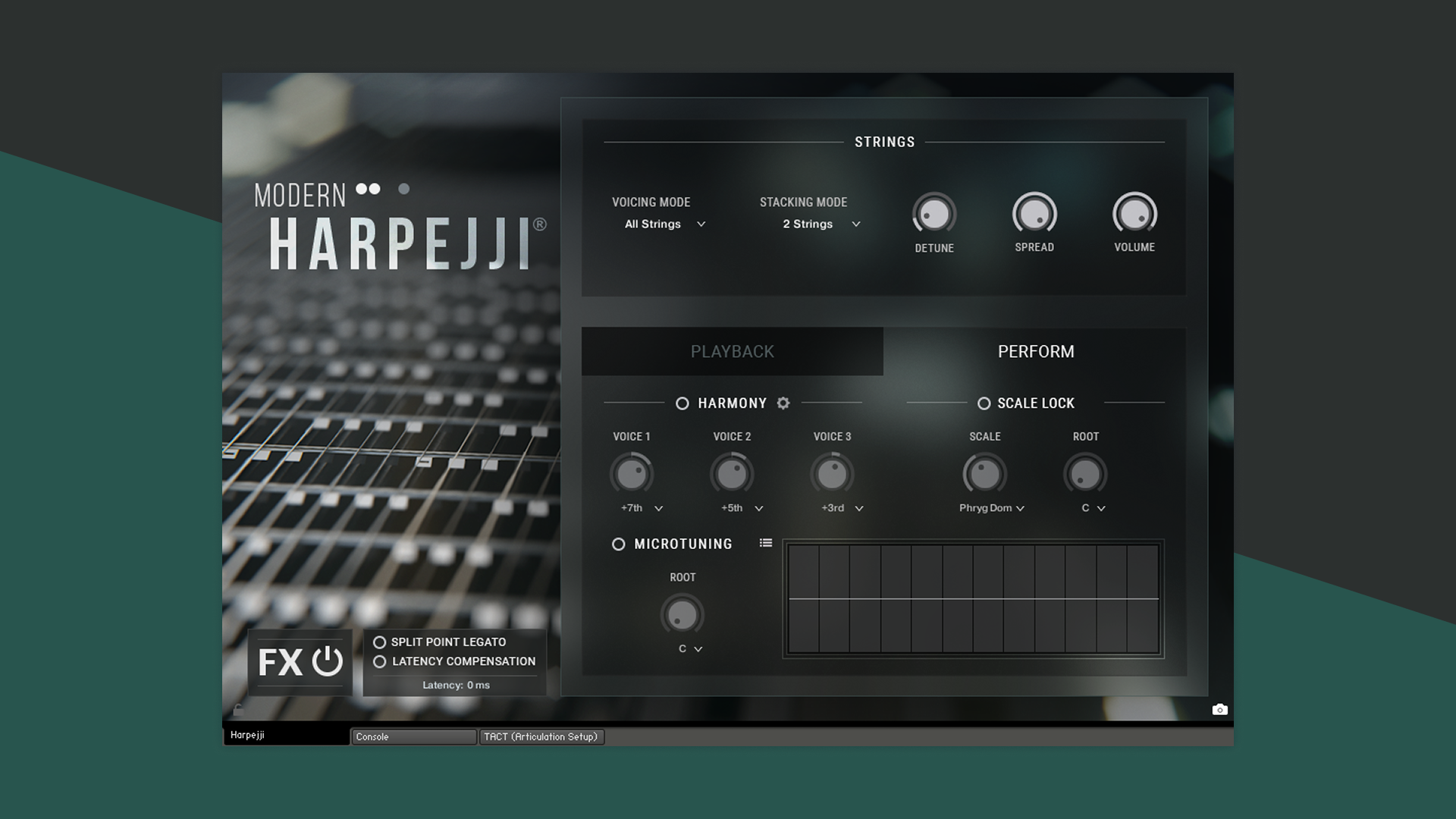Select the Perform tab
The height and width of the screenshot is (819, 1456).
(1036, 351)
